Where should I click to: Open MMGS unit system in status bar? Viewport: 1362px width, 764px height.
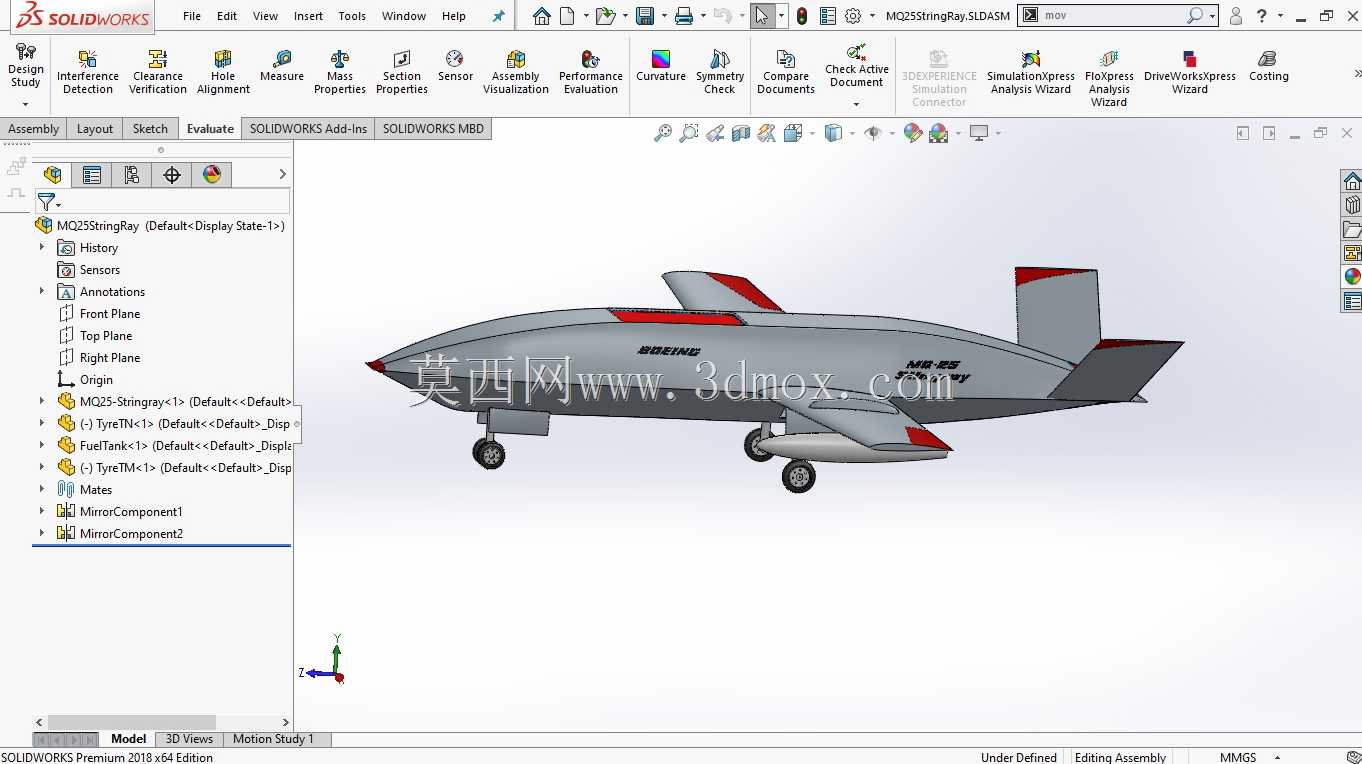tap(1238, 757)
